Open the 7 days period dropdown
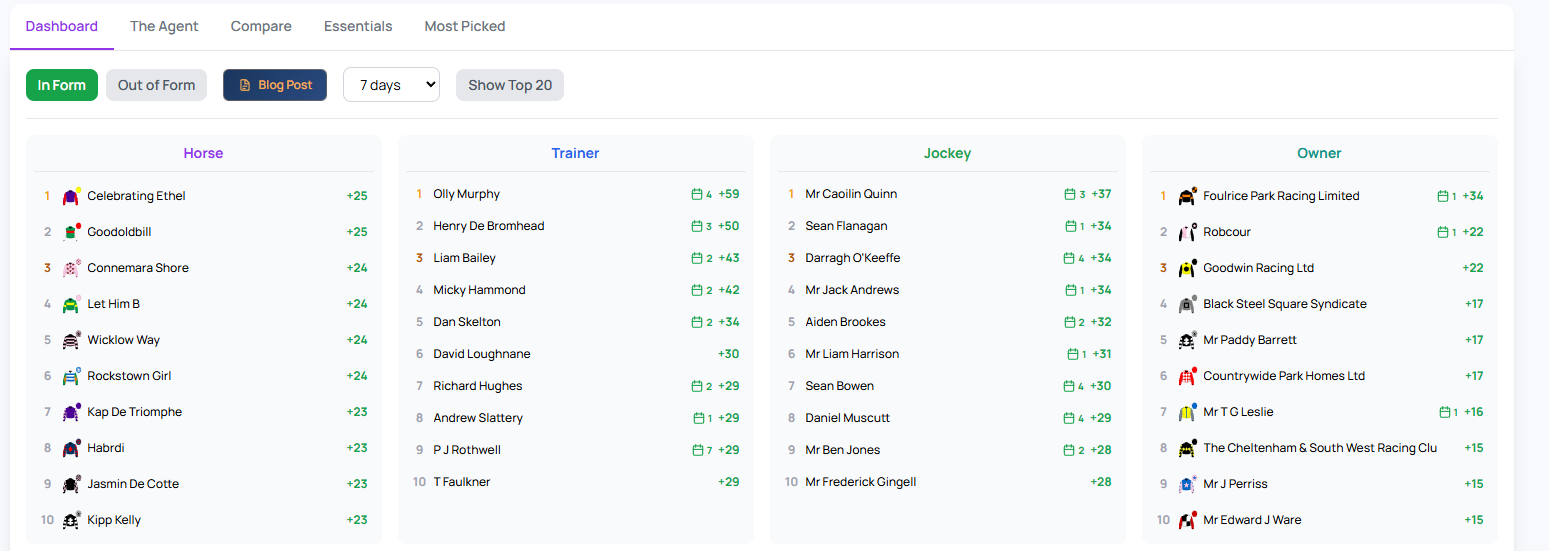The height and width of the screenshot is (551, 1549). click(391, 85)
